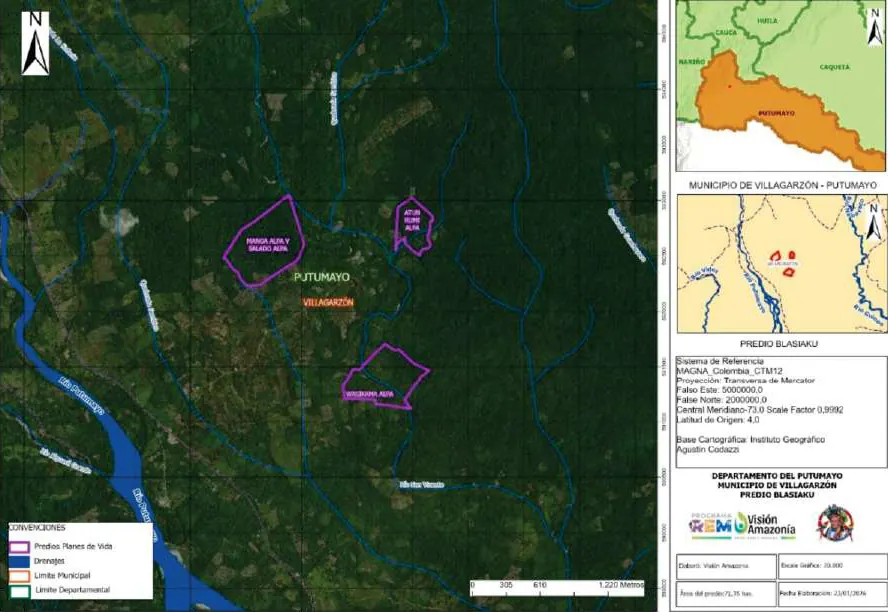
Task: Click the north arrow in the municipality inset map
Action: (x=874, y=222)
